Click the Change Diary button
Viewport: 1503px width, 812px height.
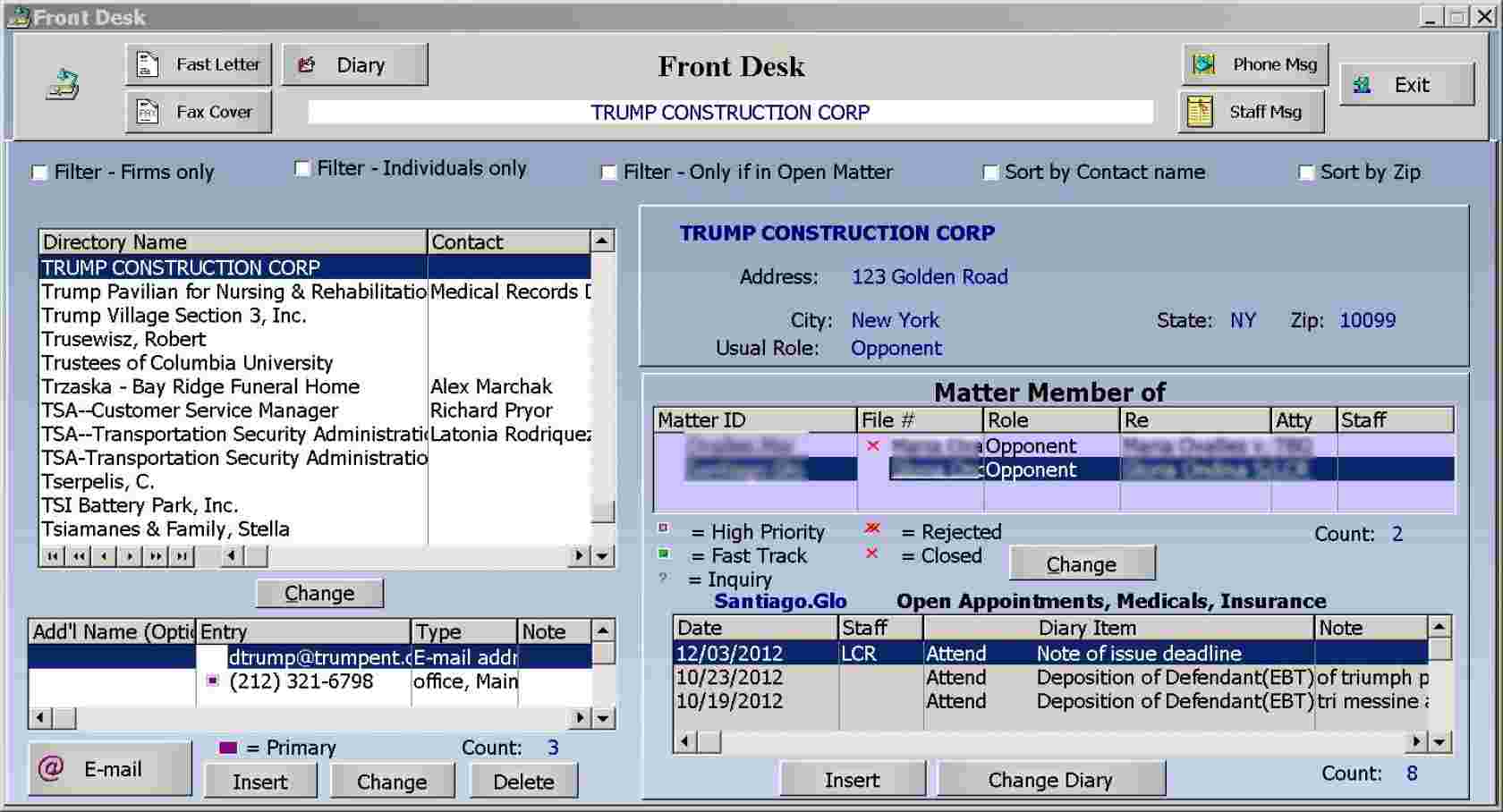pyautogui.click(x=1050, y=780)
